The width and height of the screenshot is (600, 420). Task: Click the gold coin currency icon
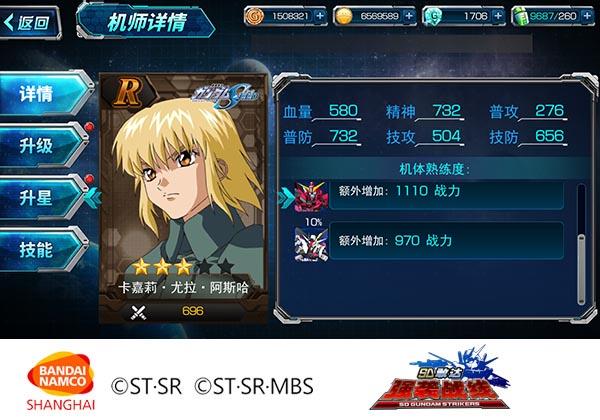[x=343, y=16]
